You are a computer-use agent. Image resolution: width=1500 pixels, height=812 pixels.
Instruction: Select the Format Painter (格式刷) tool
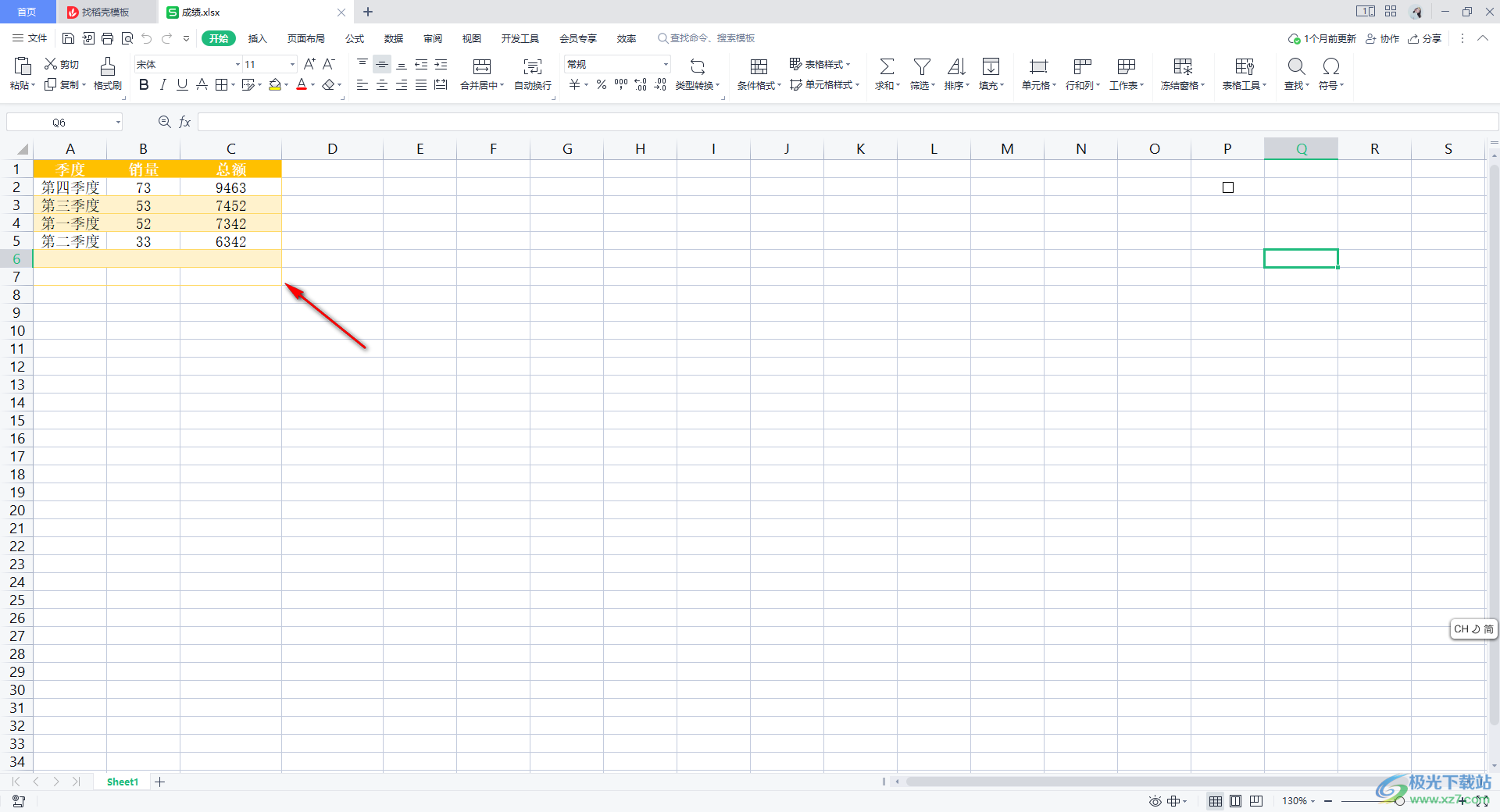click(108, 73)
